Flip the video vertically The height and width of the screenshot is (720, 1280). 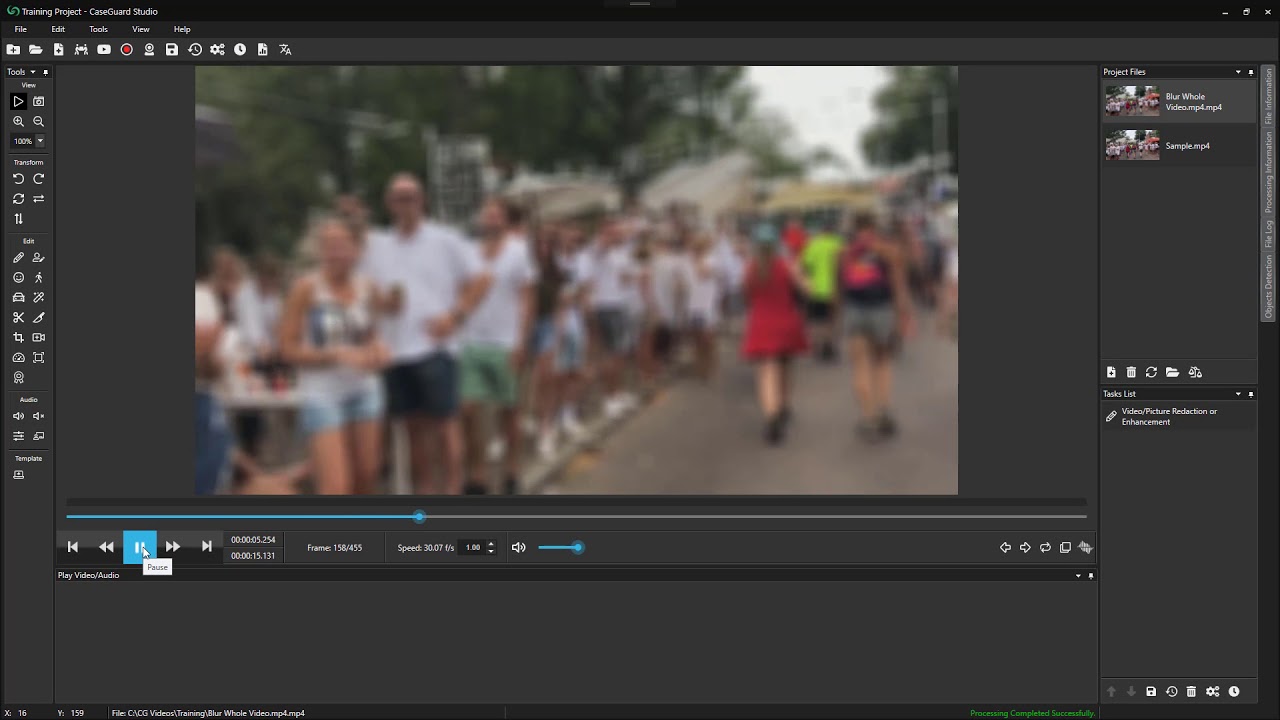point(18,219)
